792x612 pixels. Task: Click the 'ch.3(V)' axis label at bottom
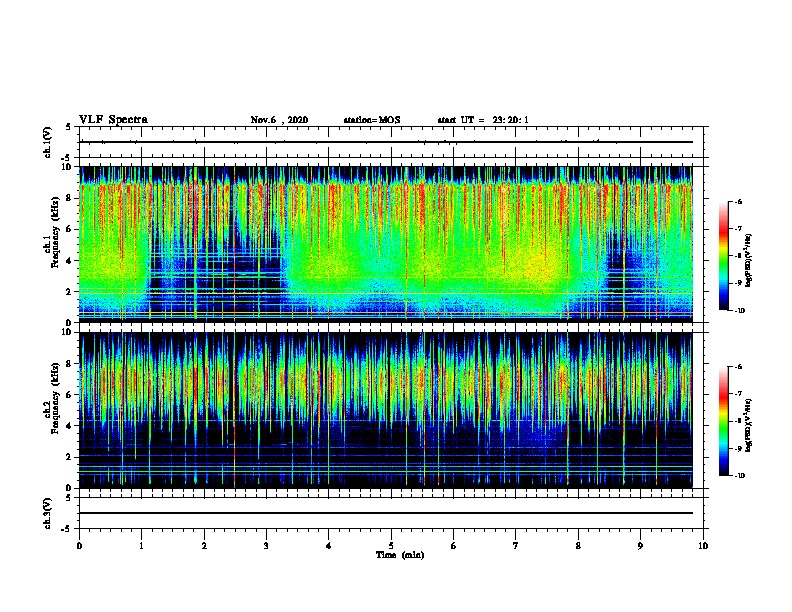click(48, 513)
